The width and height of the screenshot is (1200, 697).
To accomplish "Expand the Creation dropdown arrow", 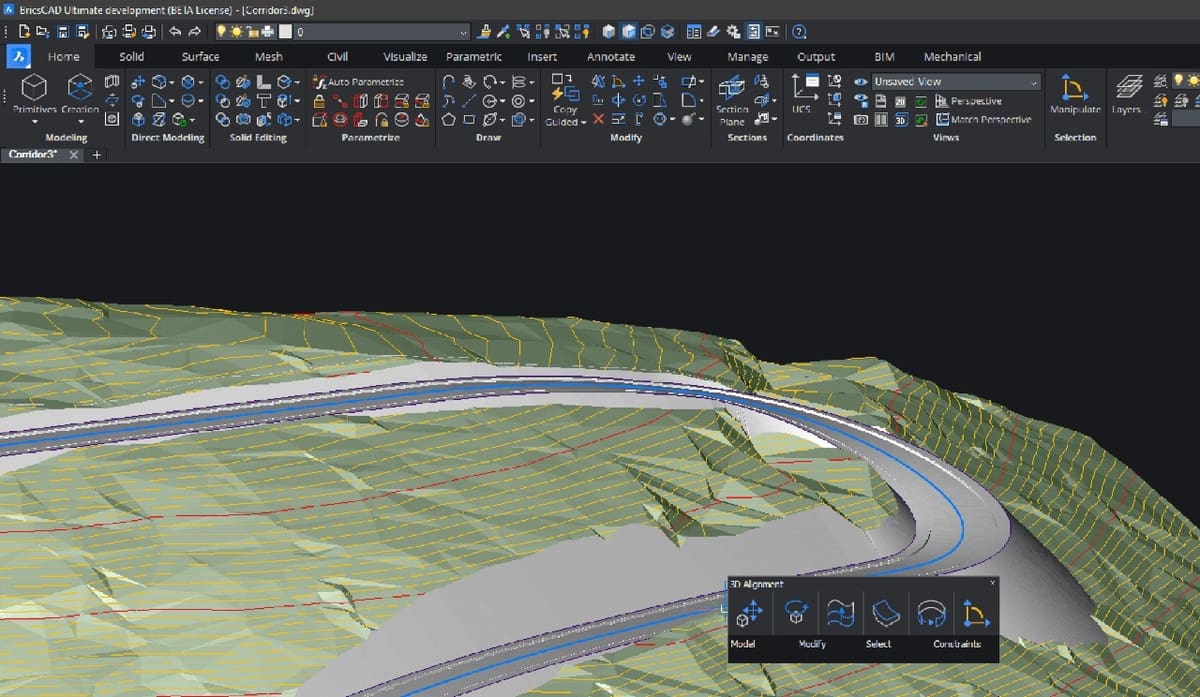I will coord(81,122).
